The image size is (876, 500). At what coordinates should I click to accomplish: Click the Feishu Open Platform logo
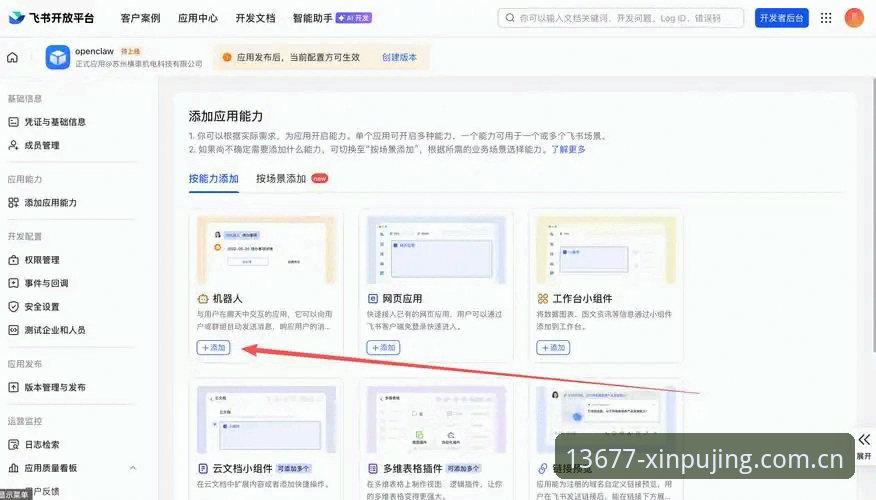pyautogui.click(x=51, y=18)
